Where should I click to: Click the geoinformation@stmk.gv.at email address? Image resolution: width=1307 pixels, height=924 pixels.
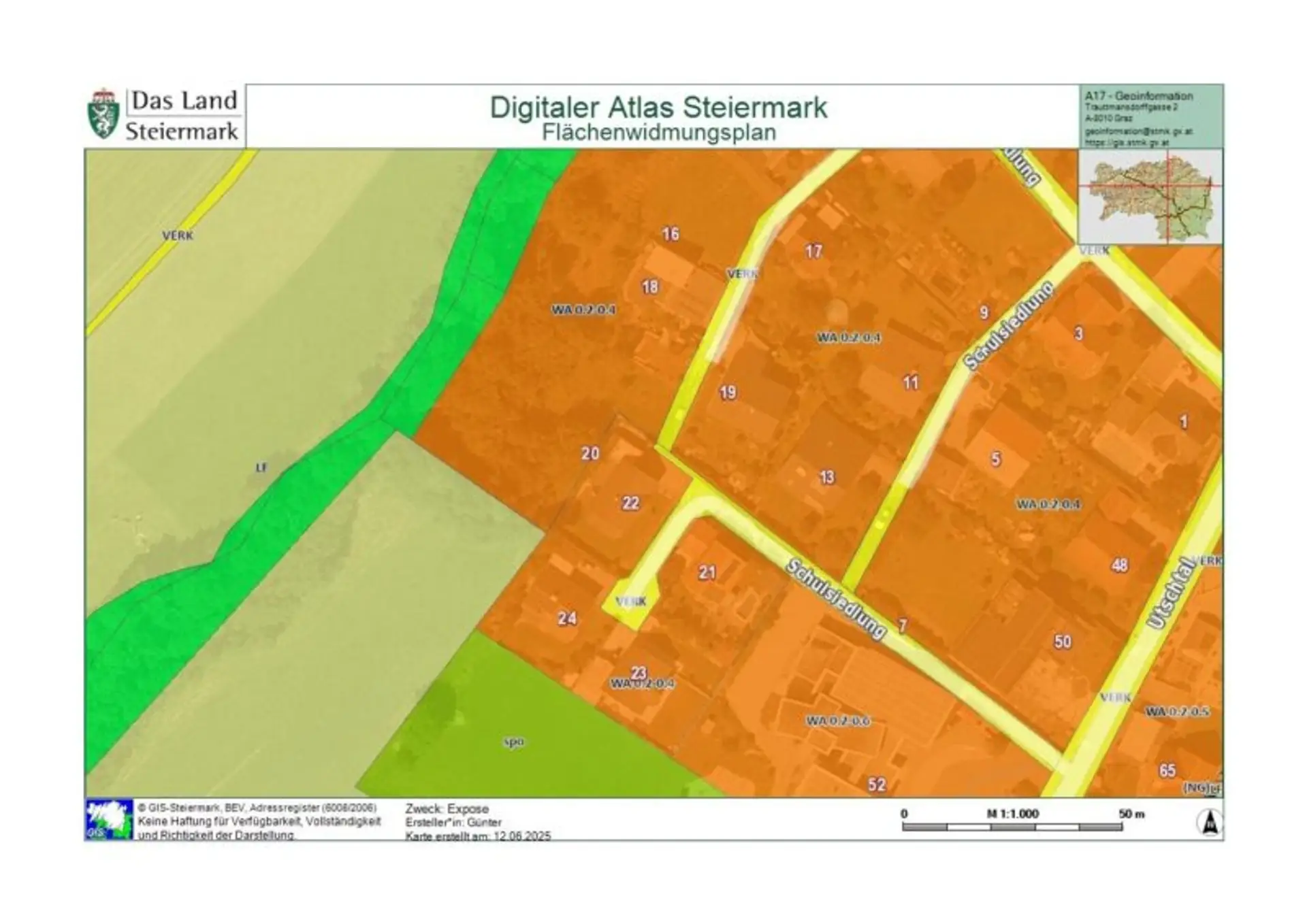(x=1138, y=131)
